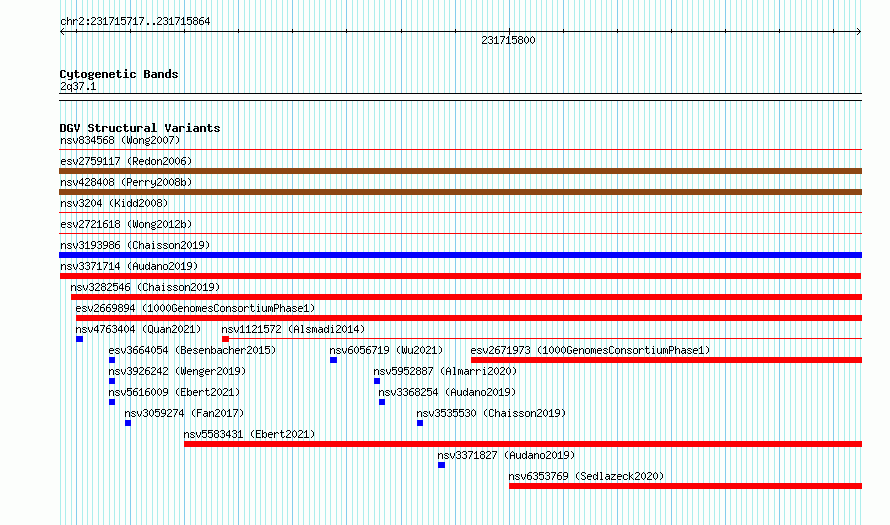The height and width of the screenshot is (525, 890).
Task: Click the chr2:231715717..231715864 region label
Action: click(135, 21)
